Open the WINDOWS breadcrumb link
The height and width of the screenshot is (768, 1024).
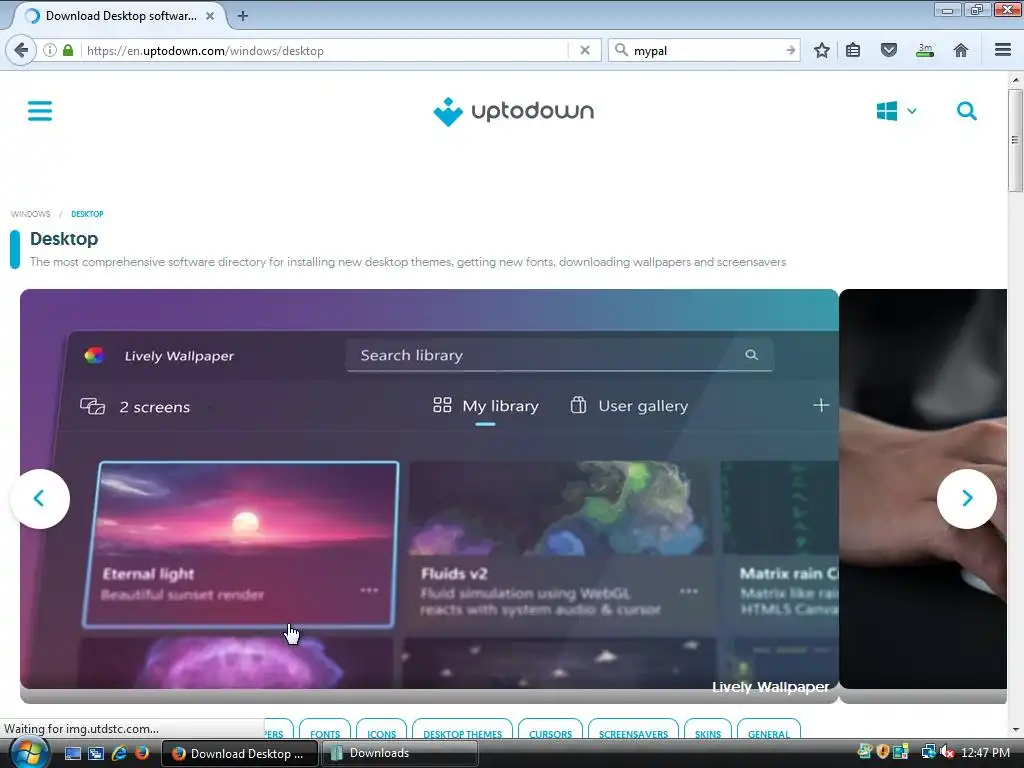click(30, 214)
